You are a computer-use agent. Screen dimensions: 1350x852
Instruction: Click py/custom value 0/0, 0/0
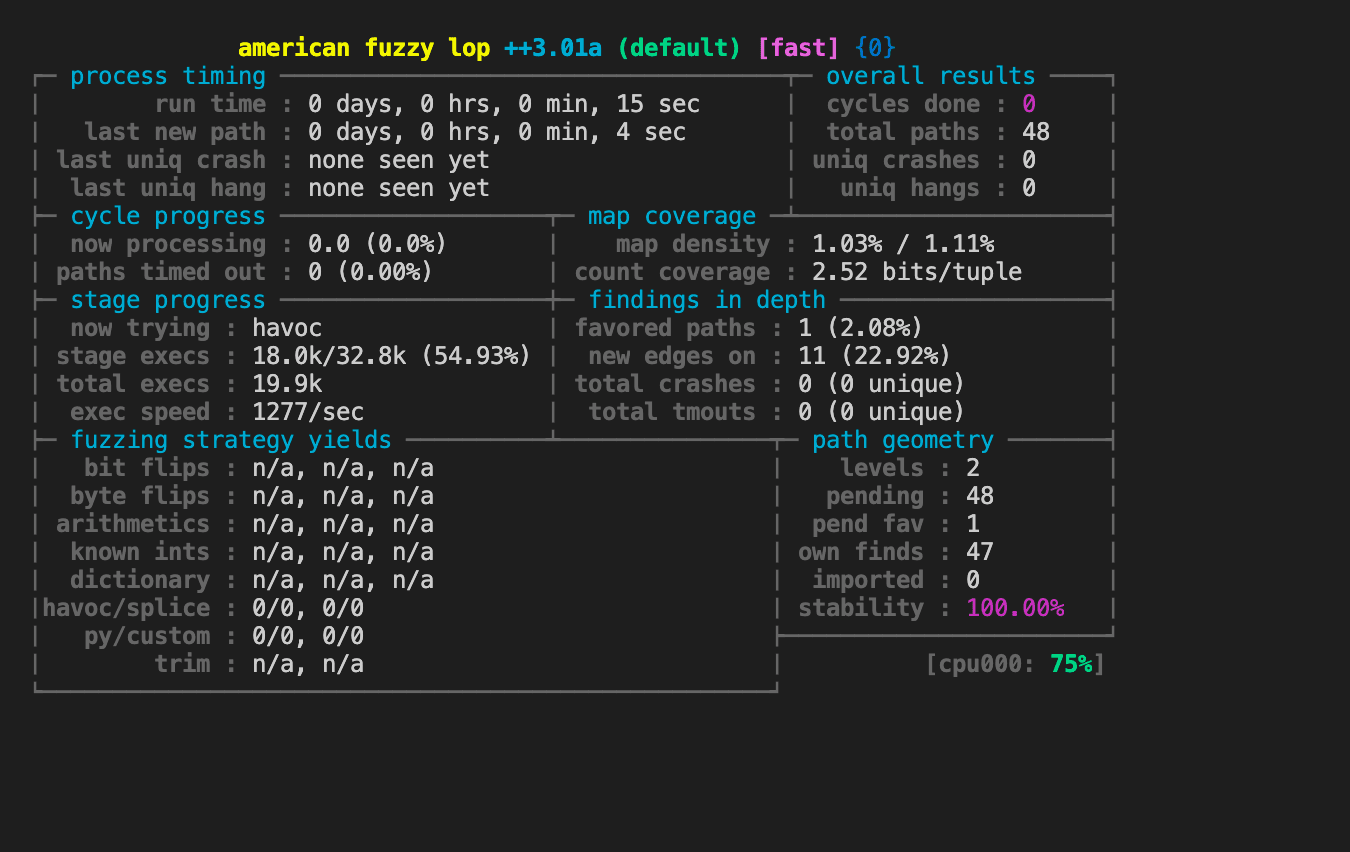tap(308, 636)
